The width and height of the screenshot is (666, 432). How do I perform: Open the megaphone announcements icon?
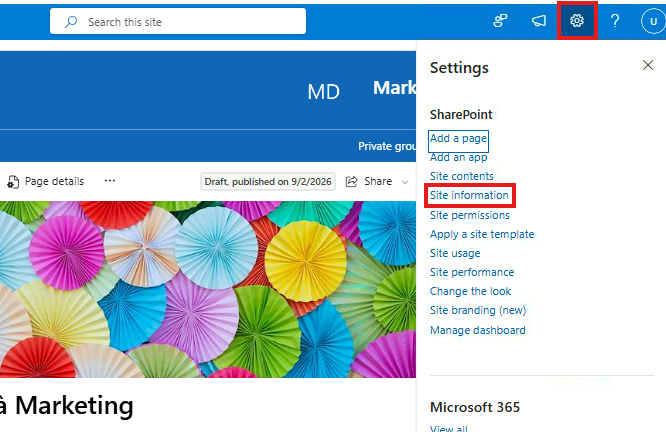pos(539,20)
